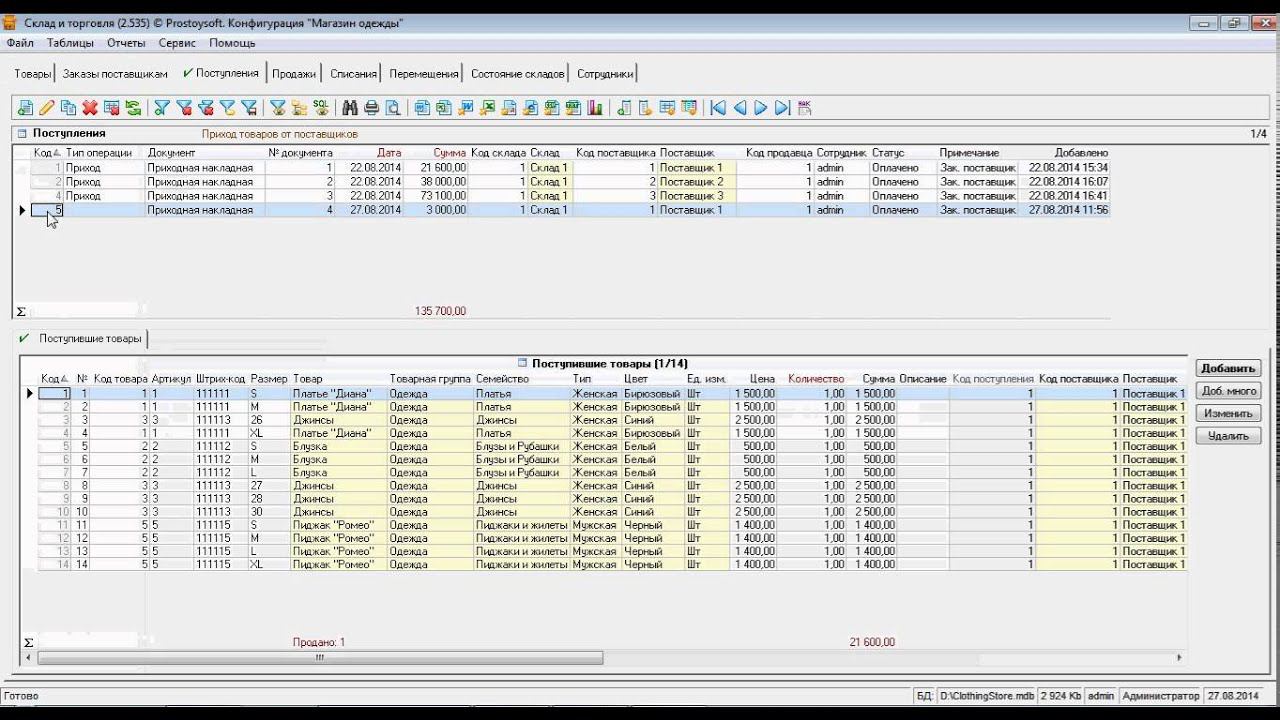Image resolution: width=1280 pixels, height=720 pixels.
Task: Click the Продано: 1 footer text
Action: click(x=319, y=642)
